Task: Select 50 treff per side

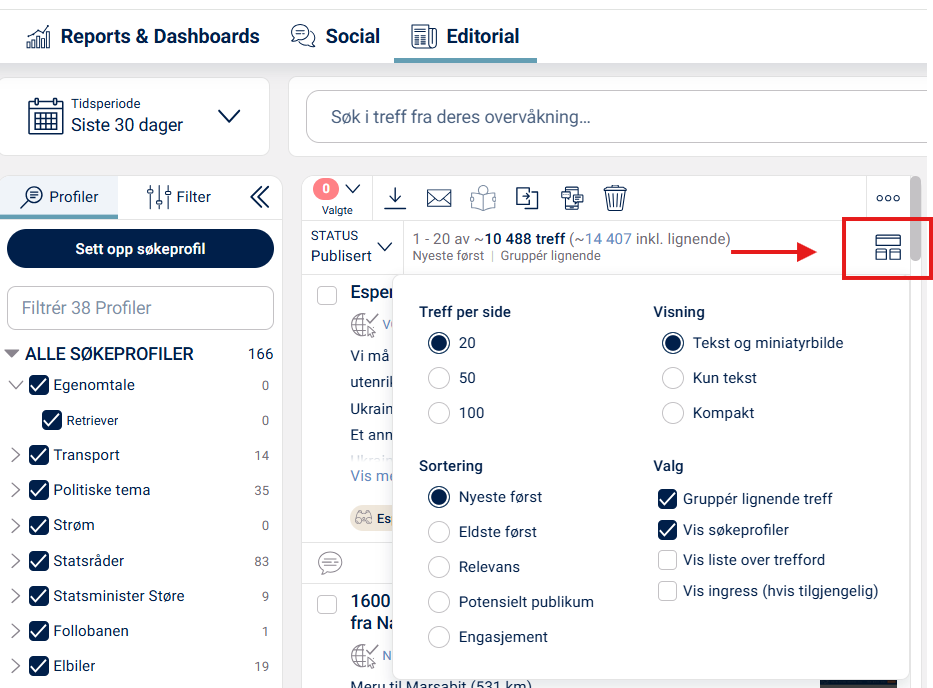Action: tap(439, 378)
